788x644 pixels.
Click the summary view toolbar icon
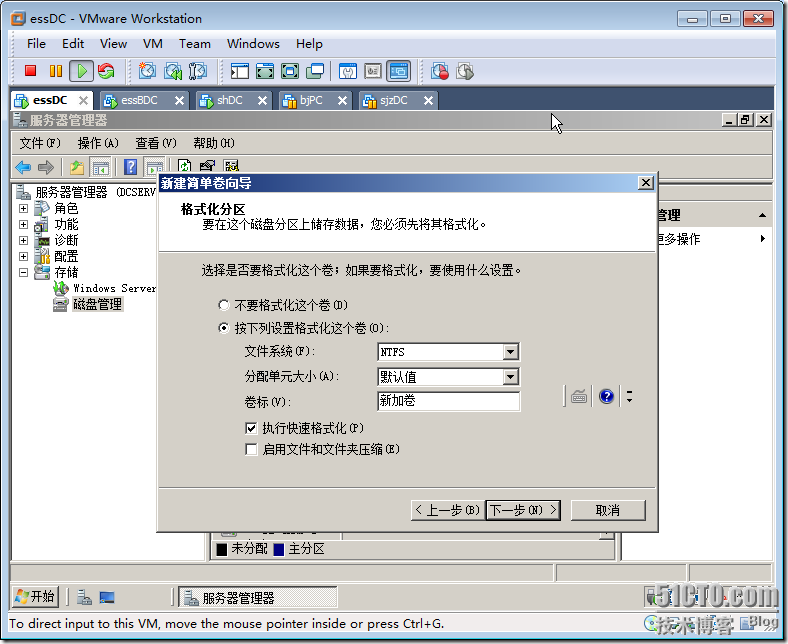pos(348,71)
